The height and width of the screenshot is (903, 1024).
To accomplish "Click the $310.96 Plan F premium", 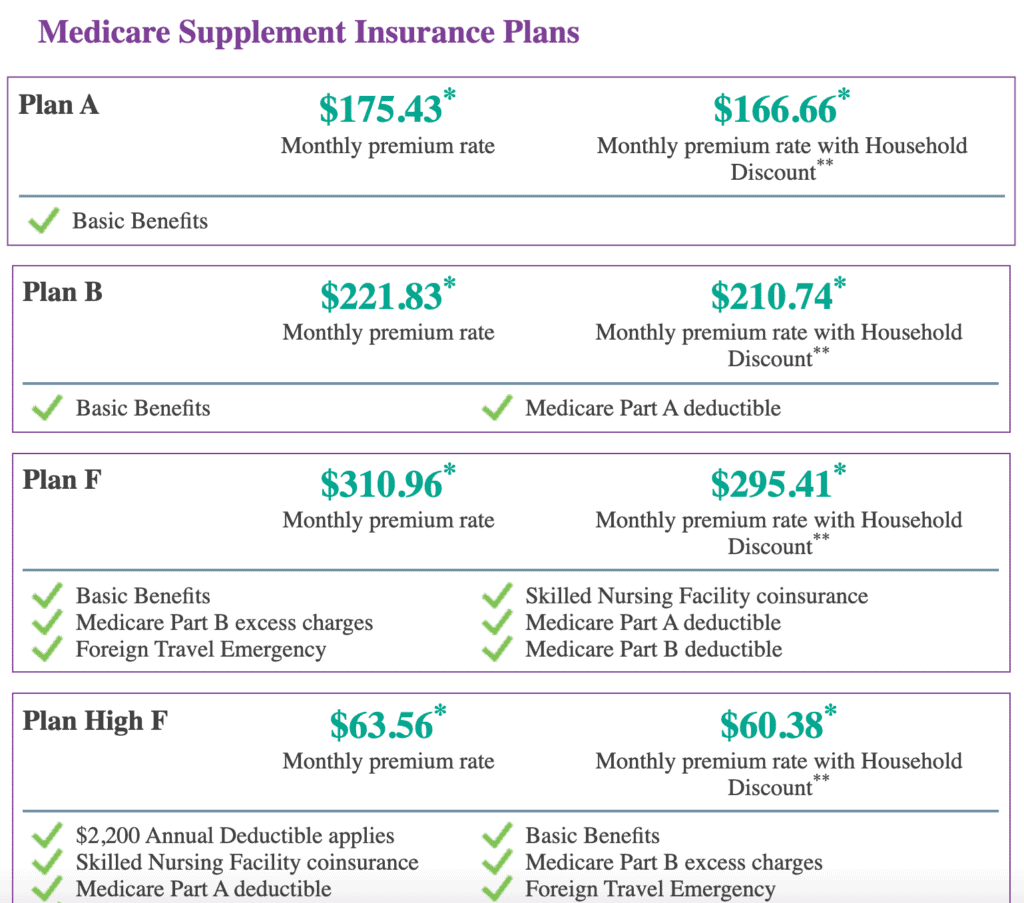I will click(x=381, y=484).
